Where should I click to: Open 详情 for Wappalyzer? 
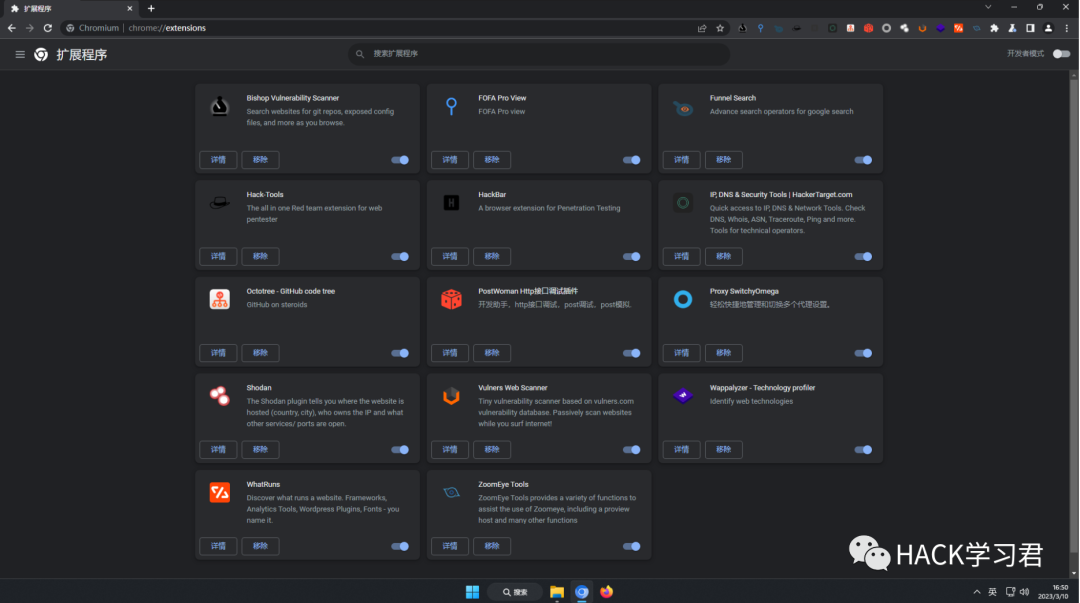681,449
